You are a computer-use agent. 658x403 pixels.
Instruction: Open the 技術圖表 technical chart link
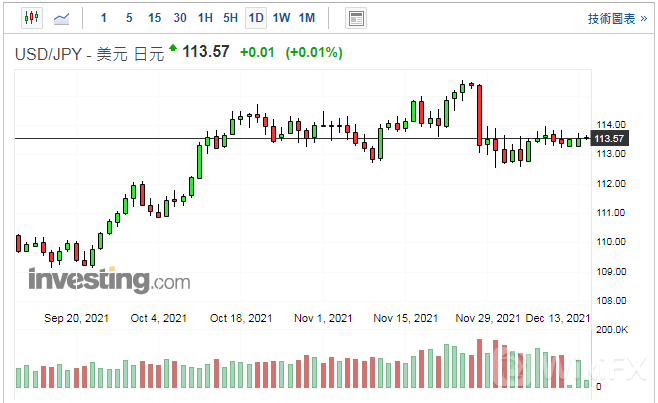coord(617,18)
